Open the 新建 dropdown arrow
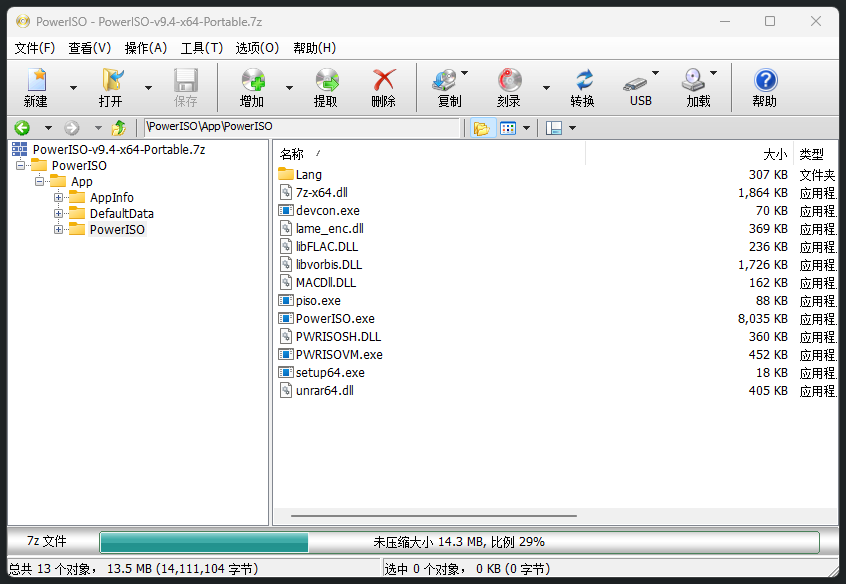The width and height of the screenshot is (846, 584). (73, 87)
